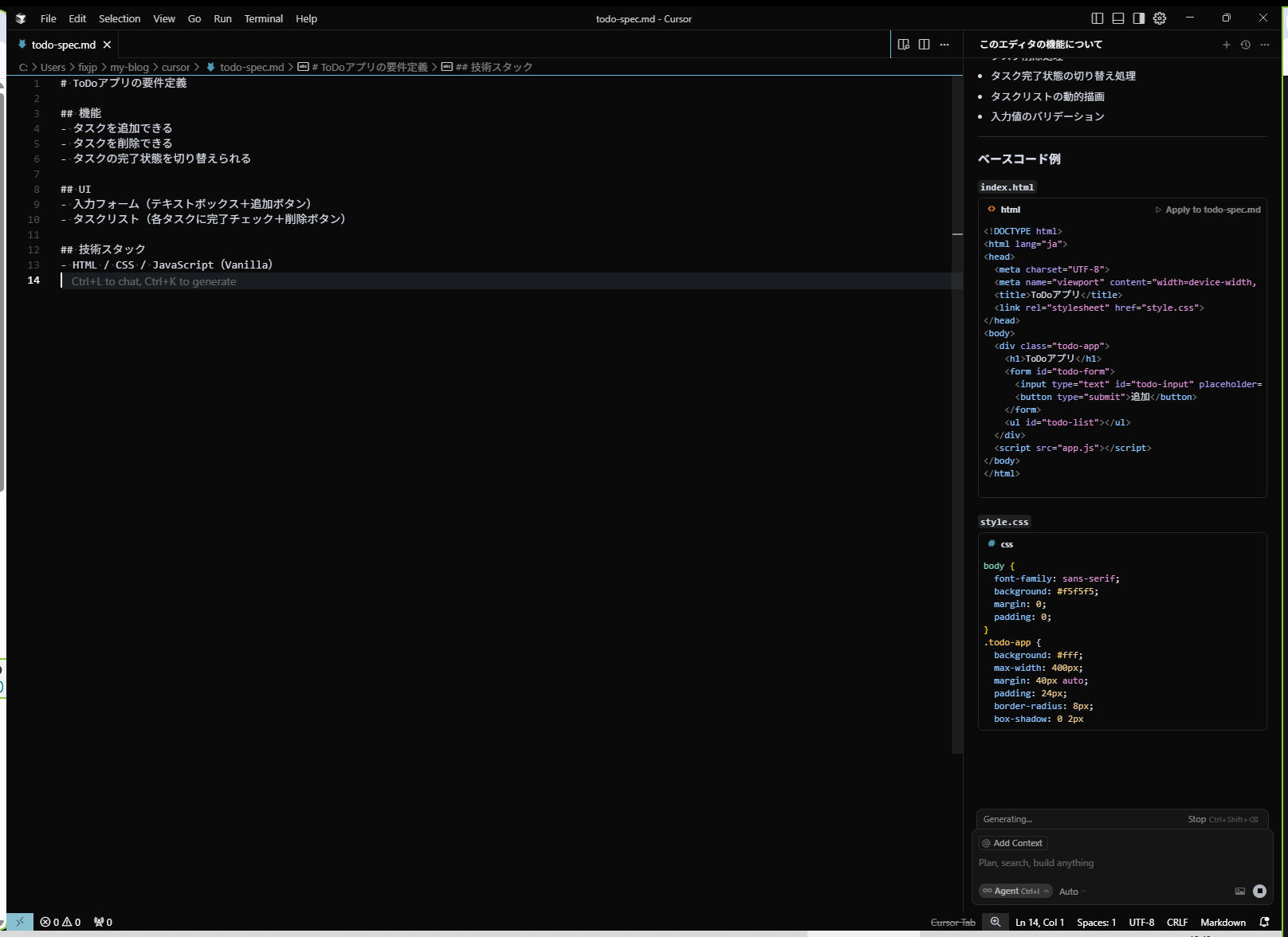1288x937 pixels.
Task: Open markdown preview to the side
Action: point(903,45)
